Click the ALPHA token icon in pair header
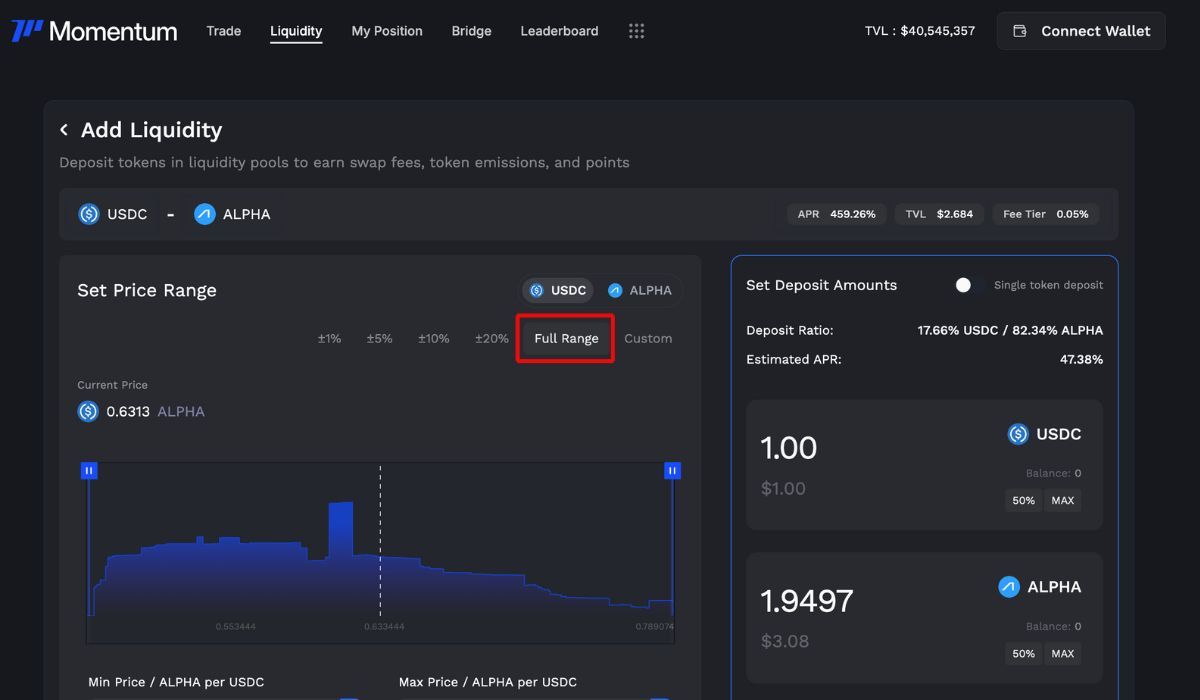This screenshot has width=1200, height=700. point(205,214)
